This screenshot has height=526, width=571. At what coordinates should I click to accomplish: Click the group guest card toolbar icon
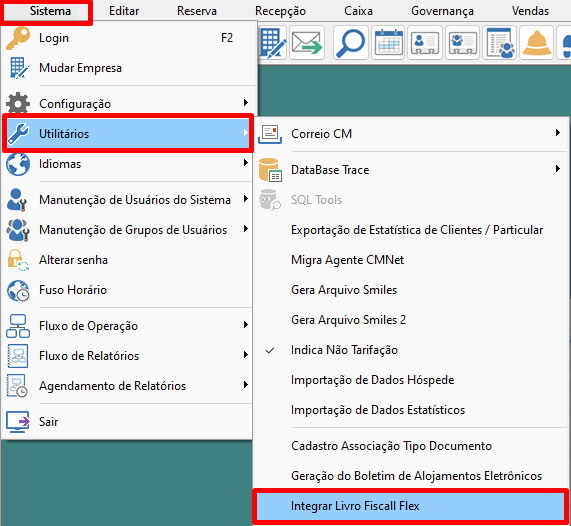[x=462, y=43]
